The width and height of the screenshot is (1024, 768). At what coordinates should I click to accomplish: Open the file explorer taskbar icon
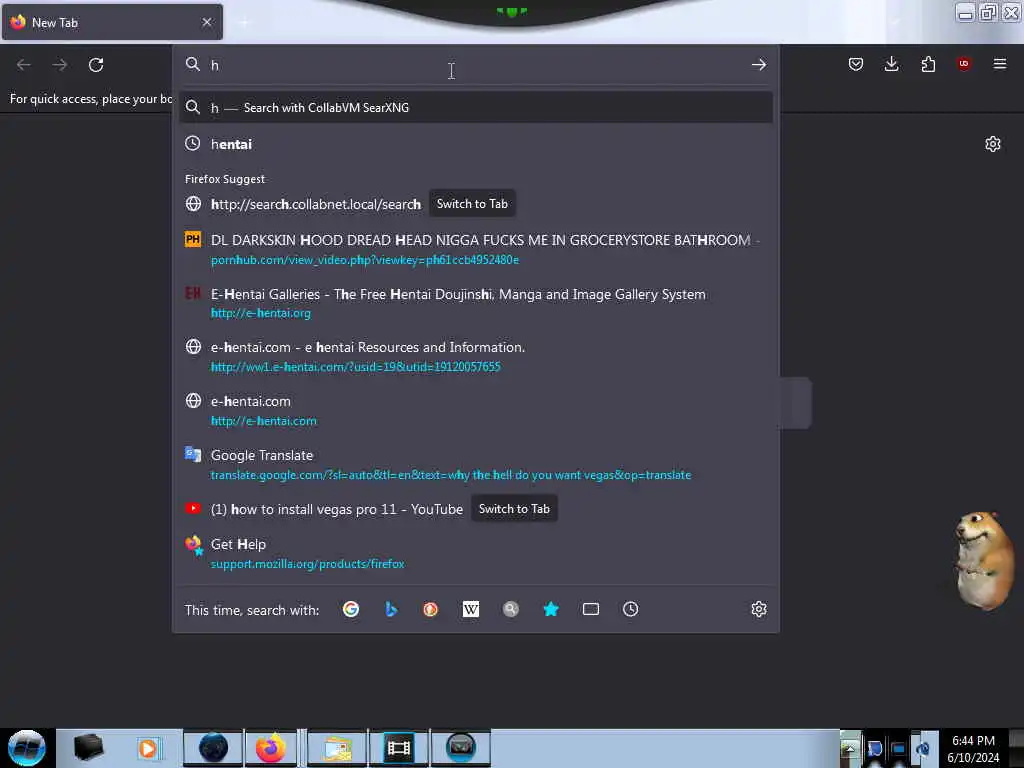tap(338, 748)
